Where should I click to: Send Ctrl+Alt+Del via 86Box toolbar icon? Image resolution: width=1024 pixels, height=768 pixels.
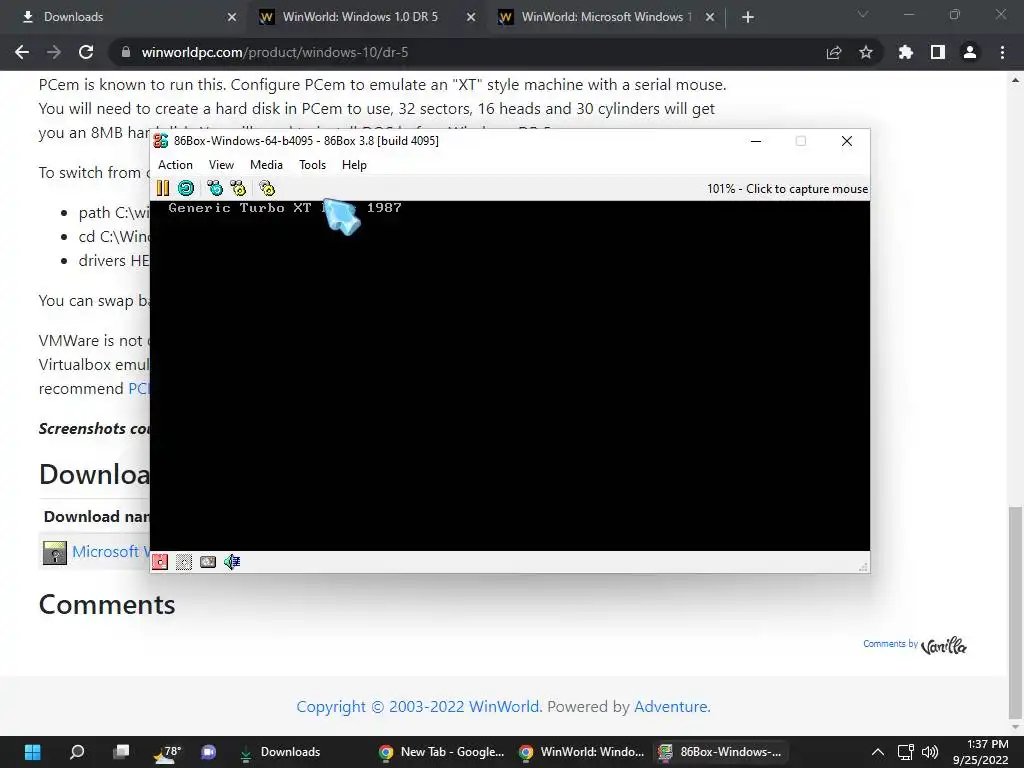214,189
